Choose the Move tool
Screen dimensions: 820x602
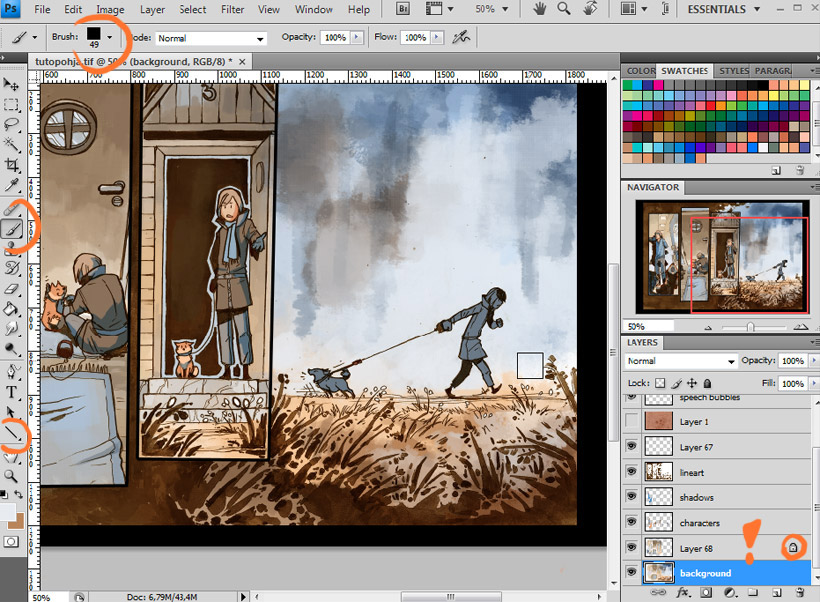[13, 84]
